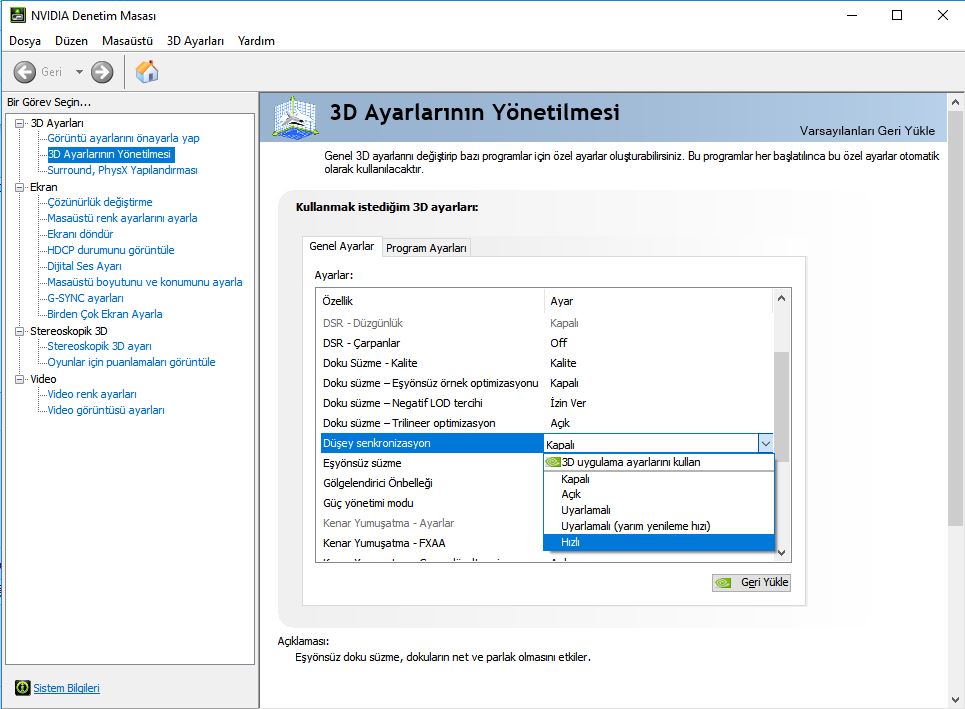This screenshot has width=965, height=709.
Task: Click Özellik column header
Action: [x=431, y=301]
